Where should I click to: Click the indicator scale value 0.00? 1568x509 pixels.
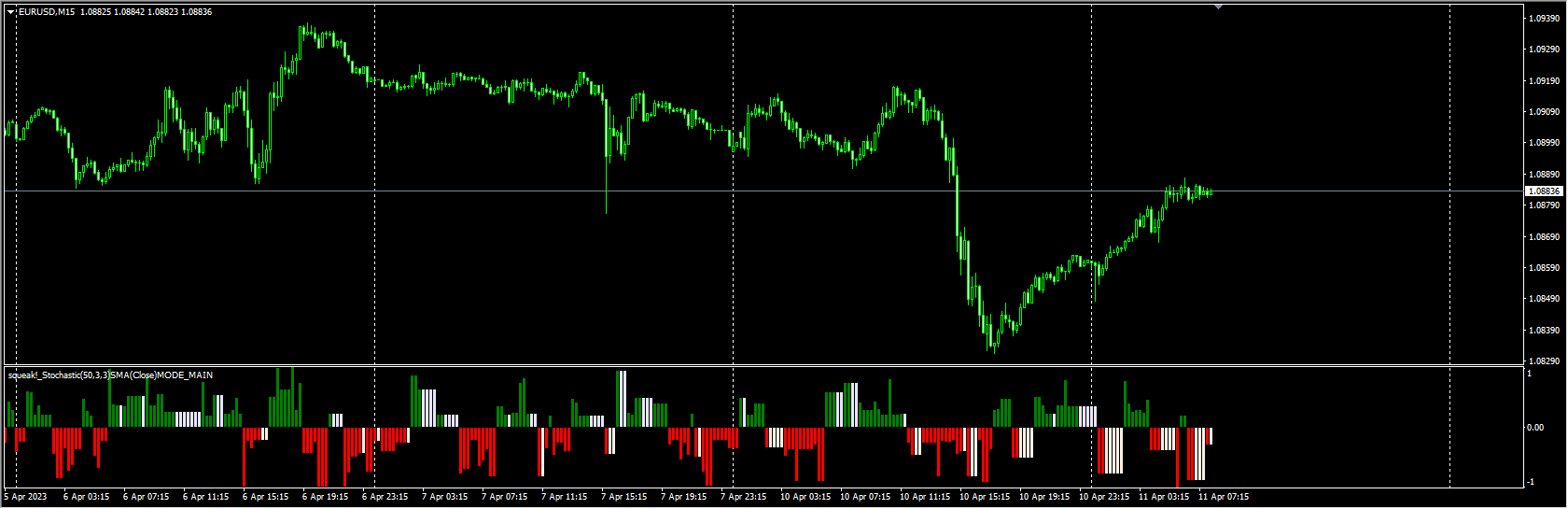[1534, 428]
